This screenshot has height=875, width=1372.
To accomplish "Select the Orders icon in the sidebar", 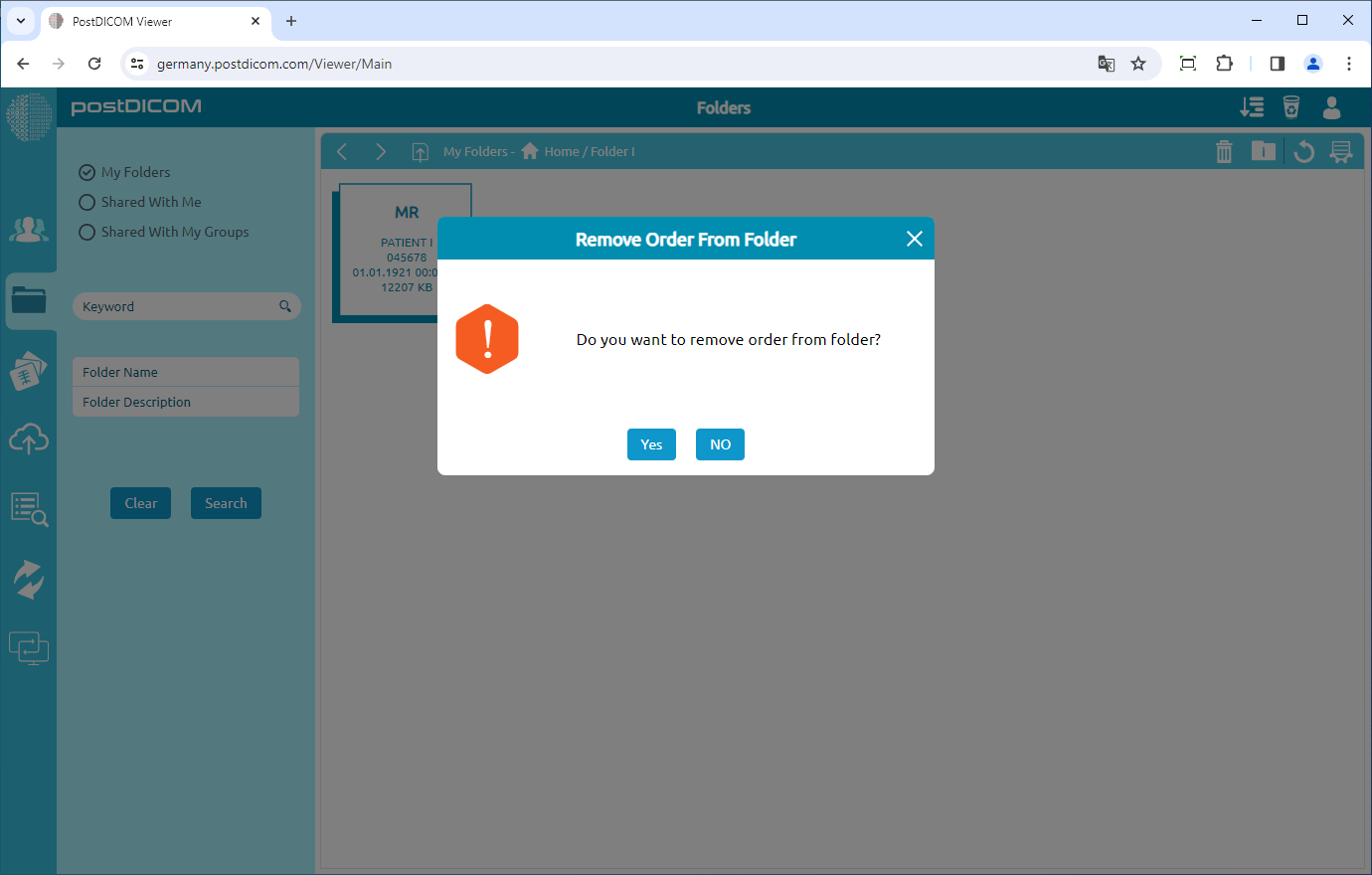I will 30,370.
